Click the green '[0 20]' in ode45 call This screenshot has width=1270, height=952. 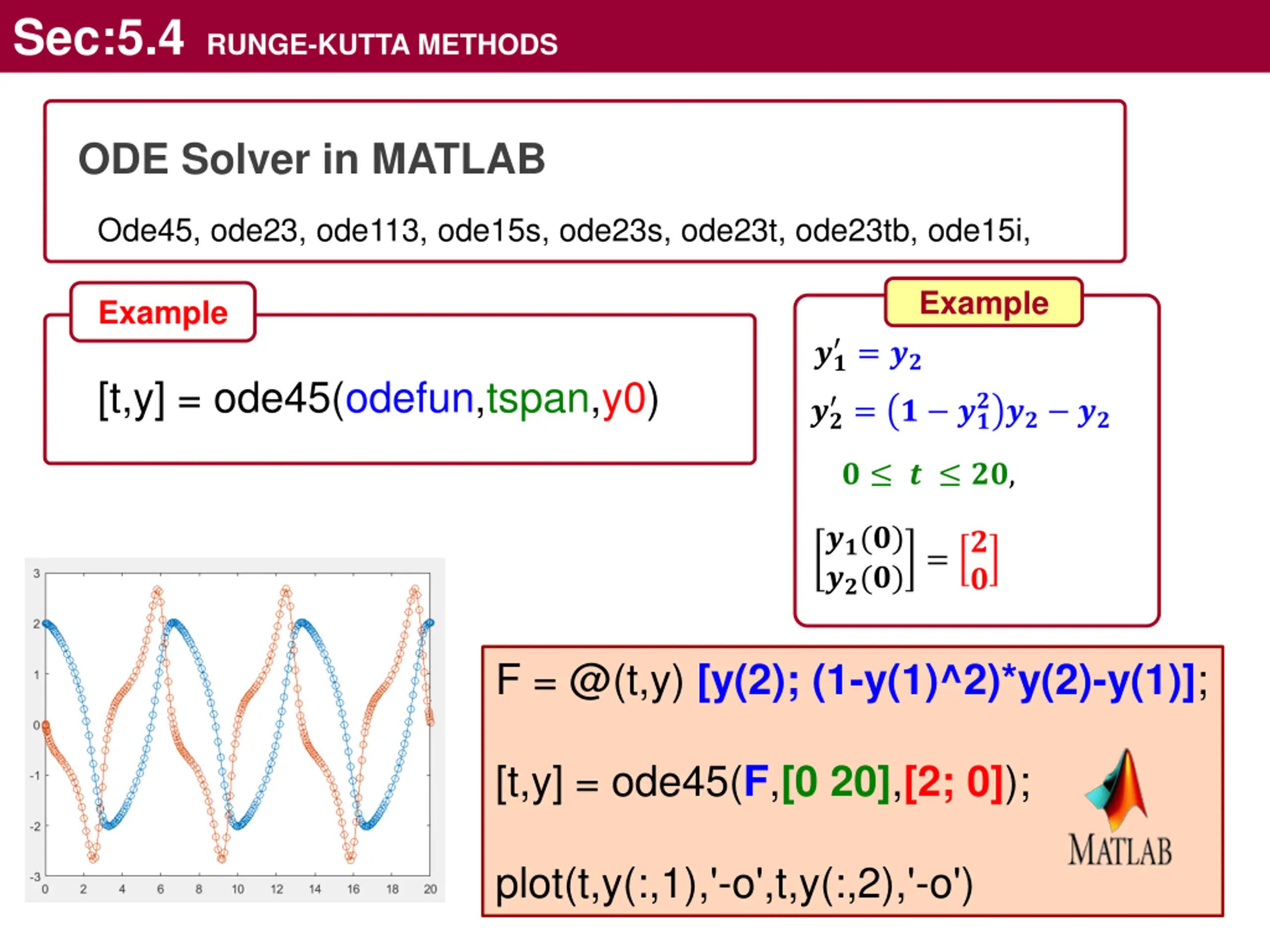coord(835,783)
